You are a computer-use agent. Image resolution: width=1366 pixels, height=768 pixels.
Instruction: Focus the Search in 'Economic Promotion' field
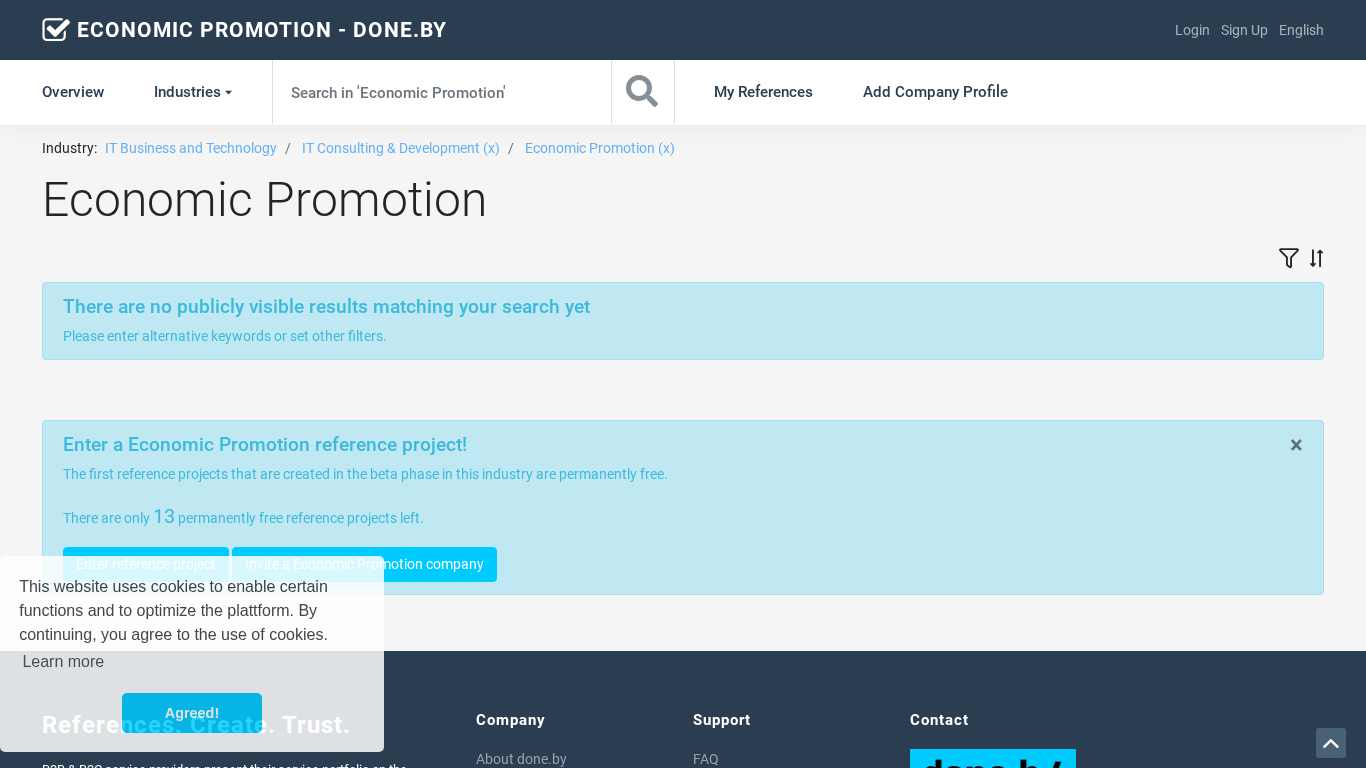pyautogui.click(x=442, y=92)
